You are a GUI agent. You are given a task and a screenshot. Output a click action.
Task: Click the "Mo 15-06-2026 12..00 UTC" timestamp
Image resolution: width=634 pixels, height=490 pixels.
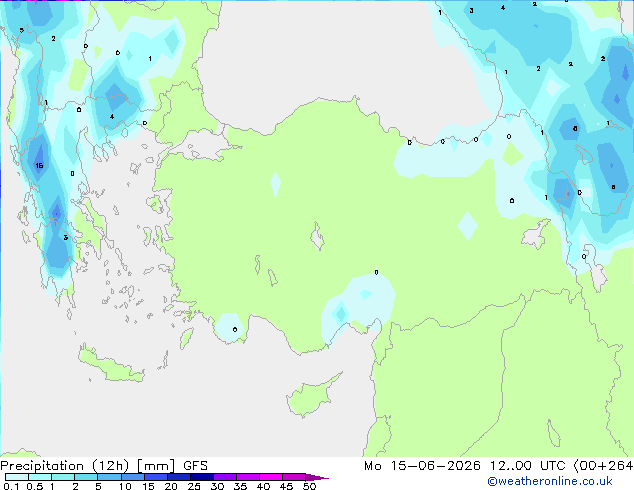coord(465,466)
